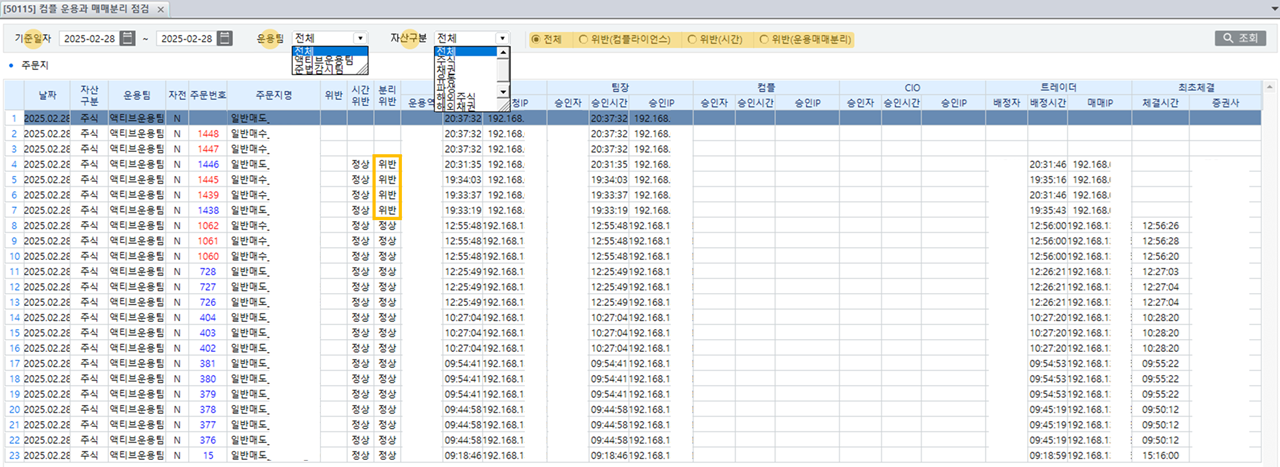Click 체결시간 cell 12:27:03

(x=1161, y=271)
